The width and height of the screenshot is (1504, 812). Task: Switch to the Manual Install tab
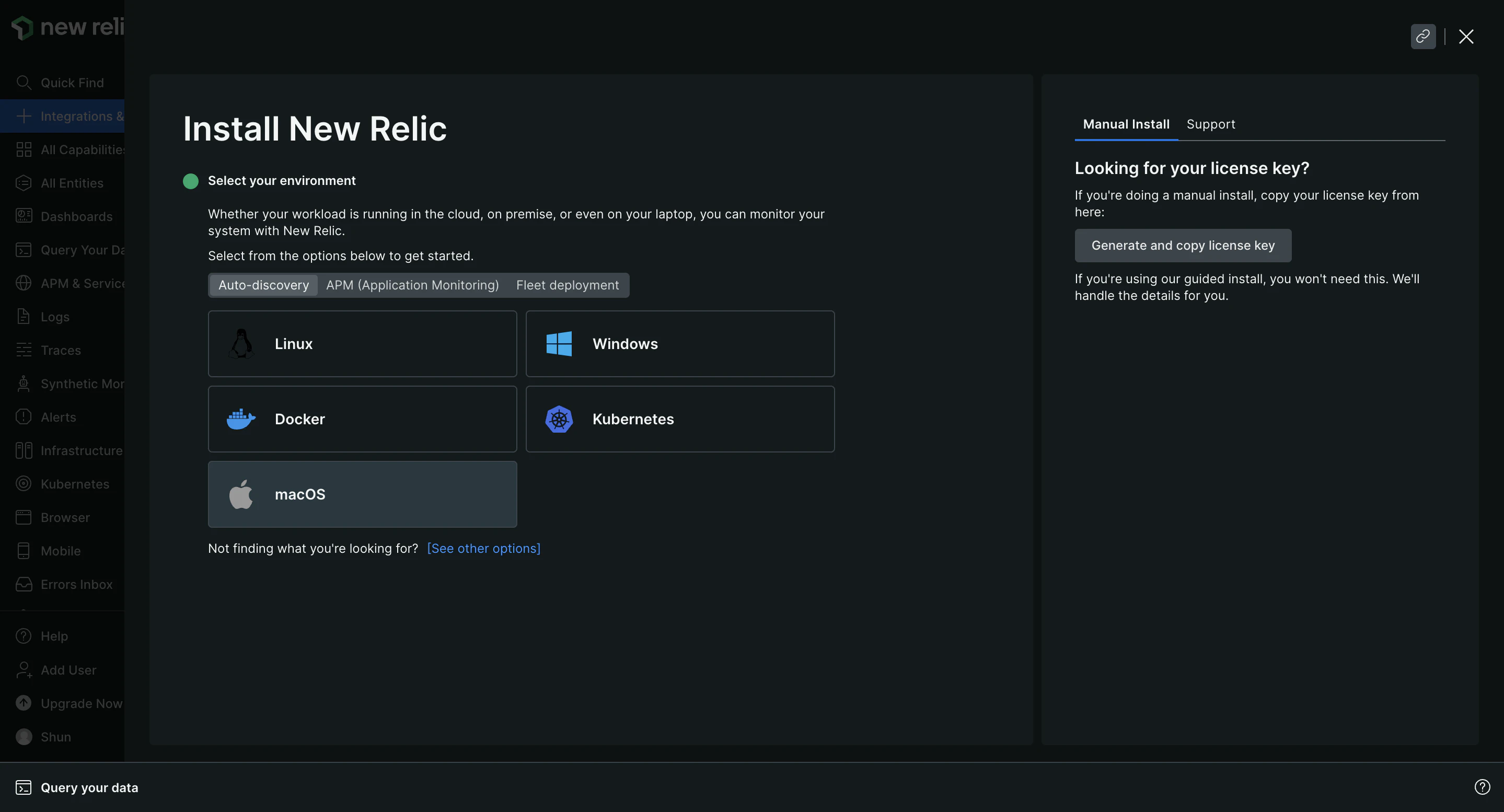(x=1126, y=124)
